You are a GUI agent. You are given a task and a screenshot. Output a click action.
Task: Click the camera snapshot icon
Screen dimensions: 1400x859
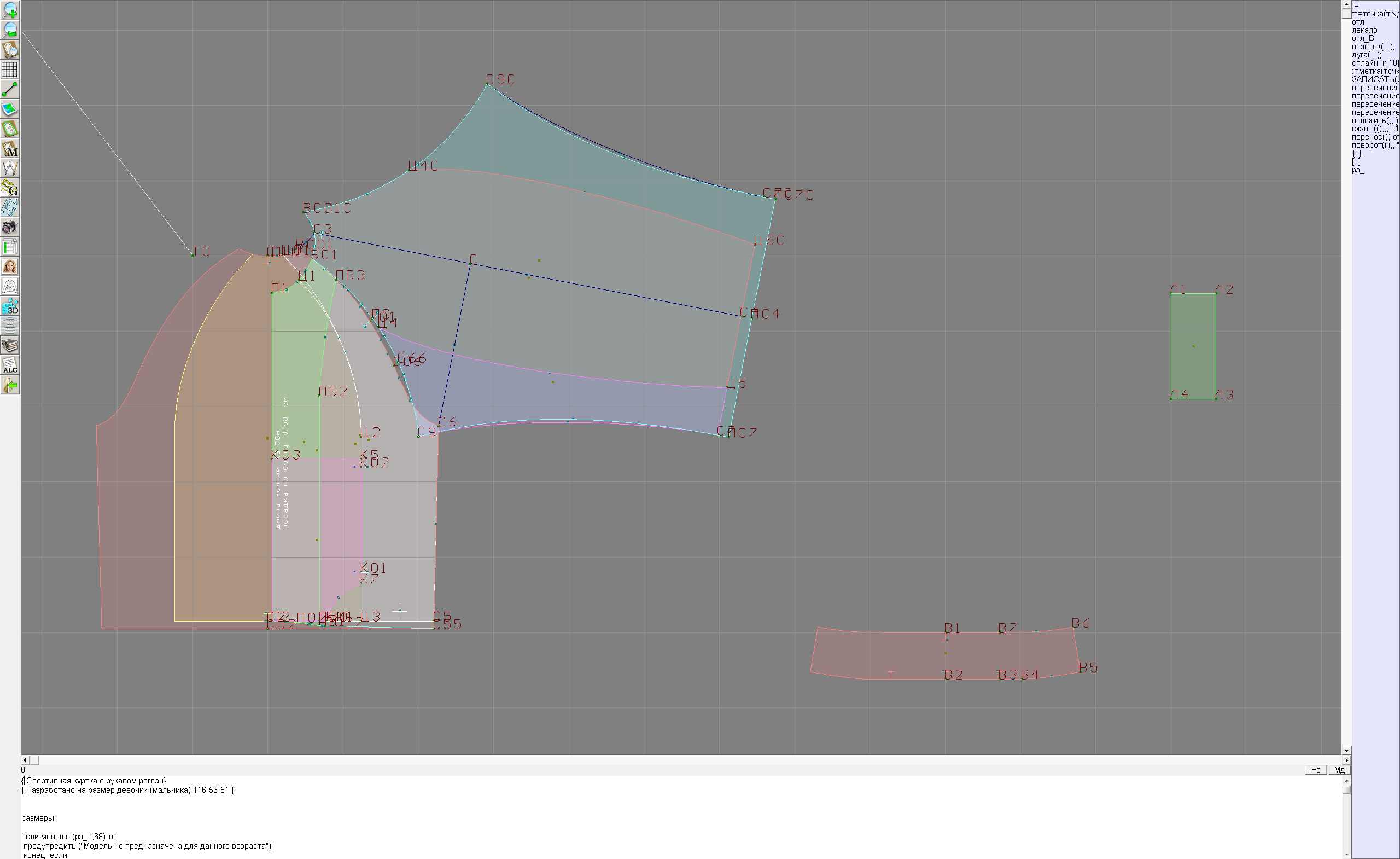10,228
